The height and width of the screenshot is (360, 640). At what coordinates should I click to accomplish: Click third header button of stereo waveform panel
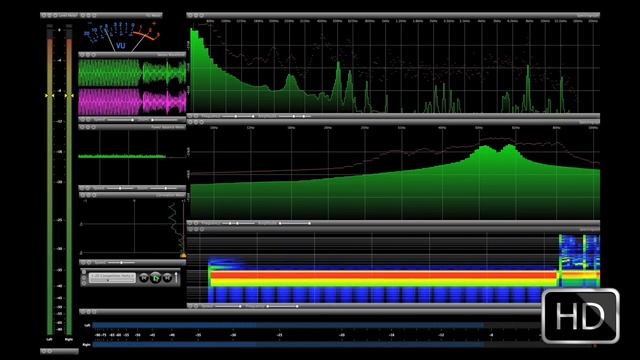93,54
